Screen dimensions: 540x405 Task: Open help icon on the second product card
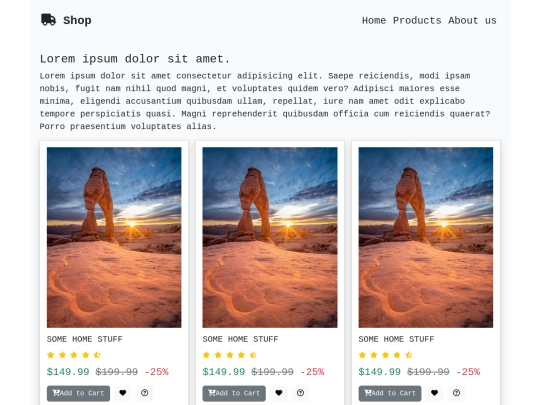300,393
